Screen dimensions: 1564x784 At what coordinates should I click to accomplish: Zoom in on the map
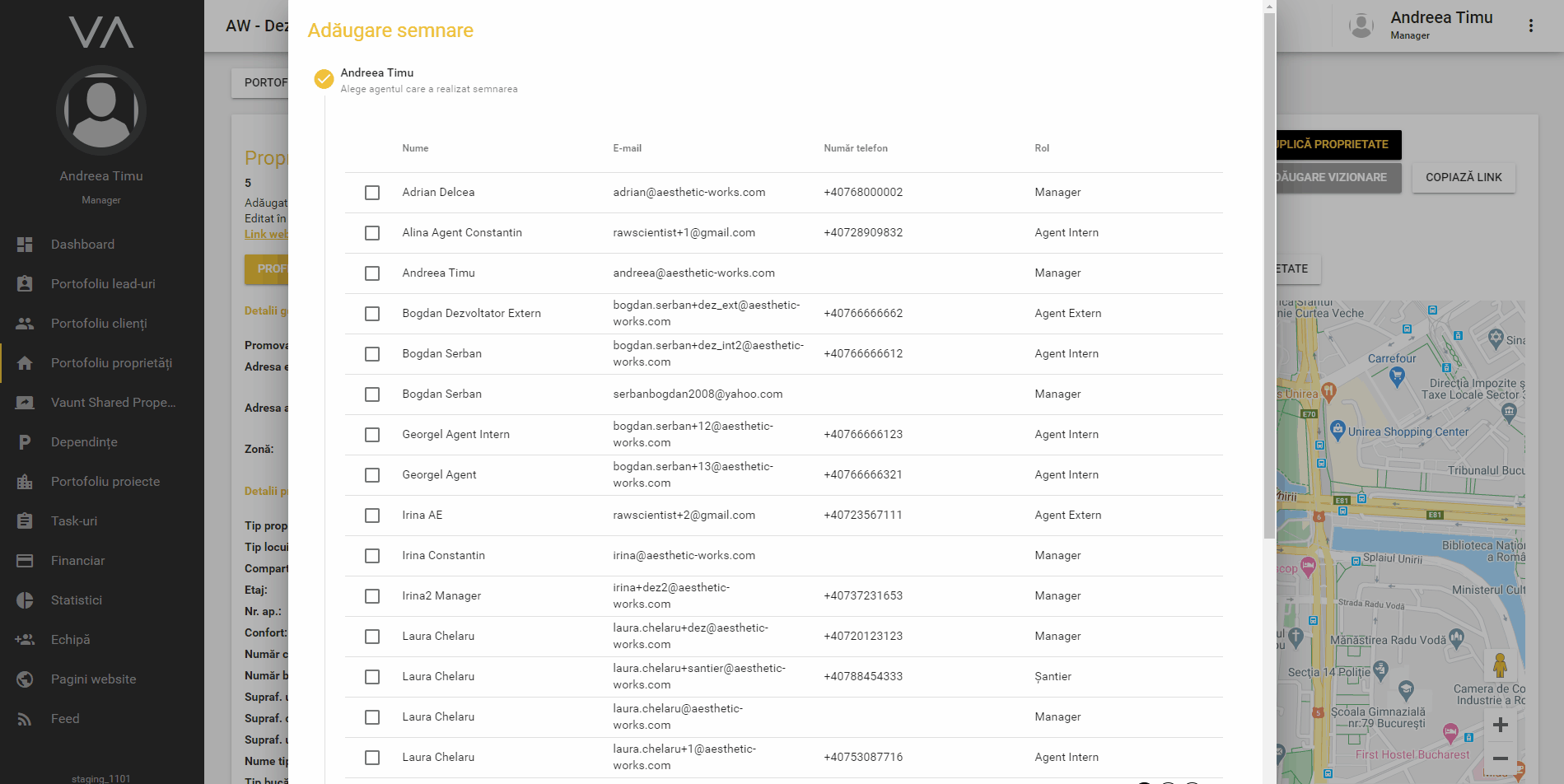[x=1500, y=725]
